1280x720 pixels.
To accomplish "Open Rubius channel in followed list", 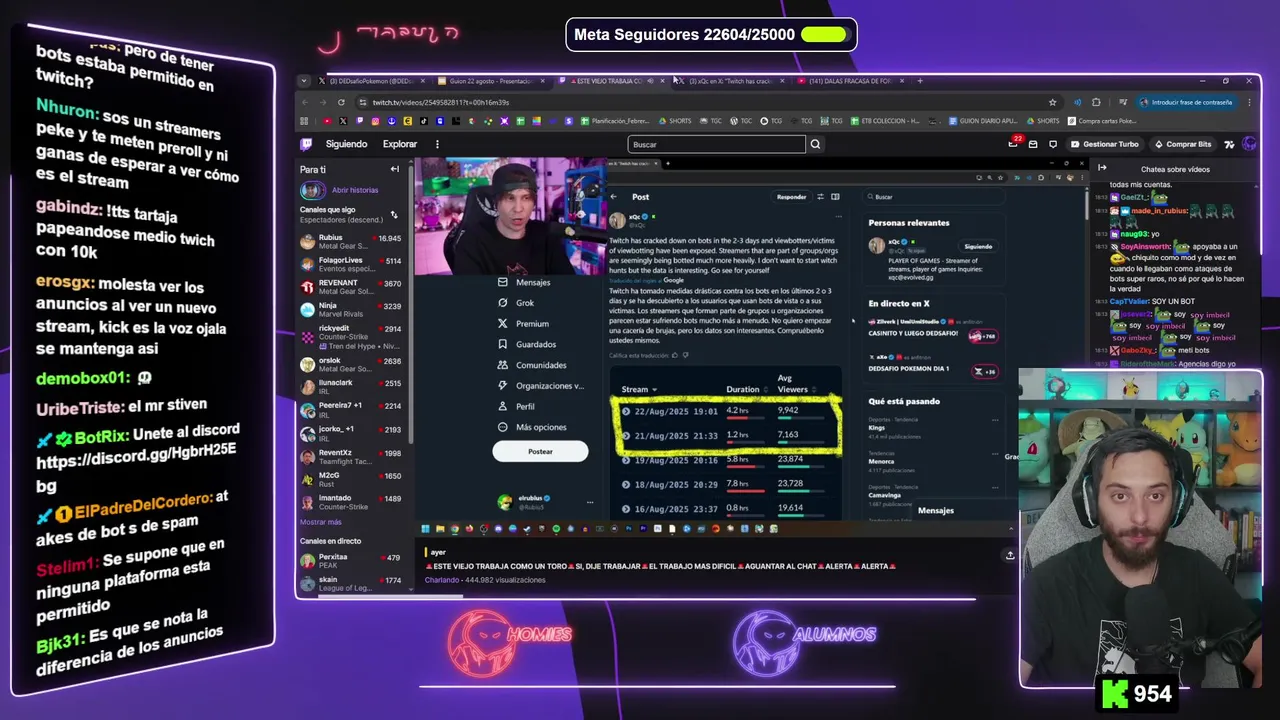I will tap(350, 242).
